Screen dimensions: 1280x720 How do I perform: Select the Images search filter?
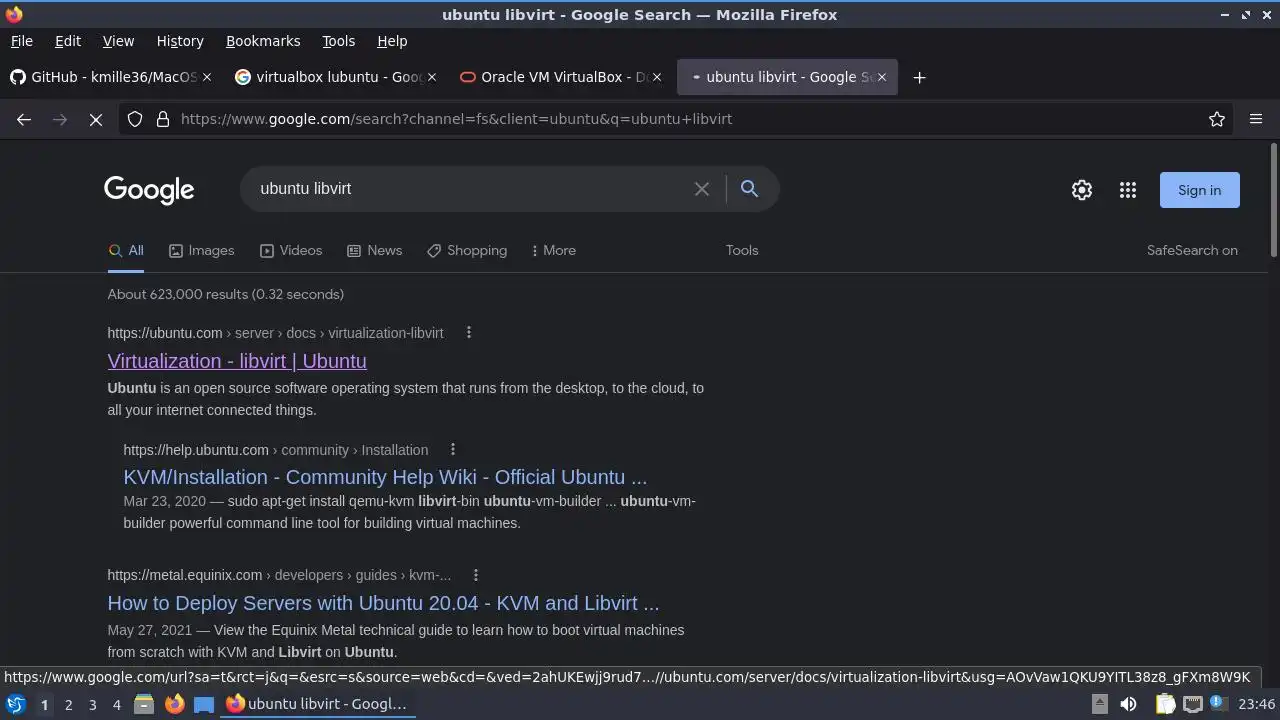(201, 250)
